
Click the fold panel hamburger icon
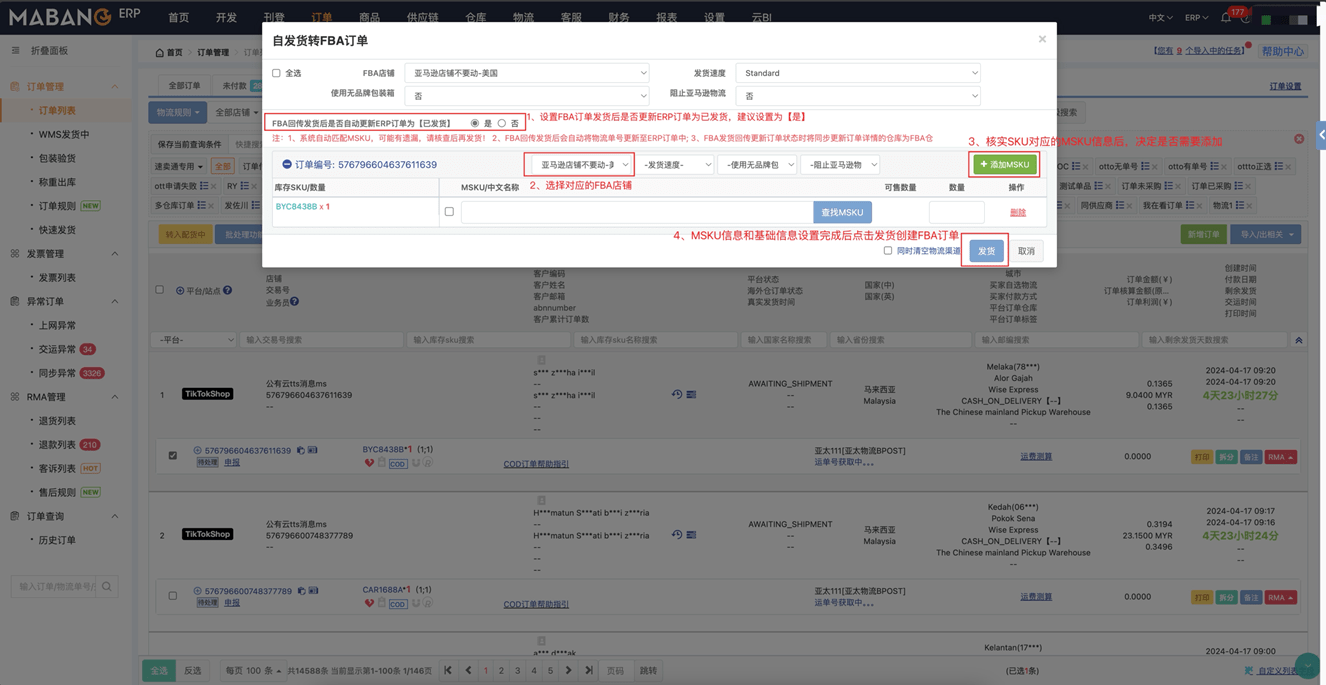coord(15,51)
